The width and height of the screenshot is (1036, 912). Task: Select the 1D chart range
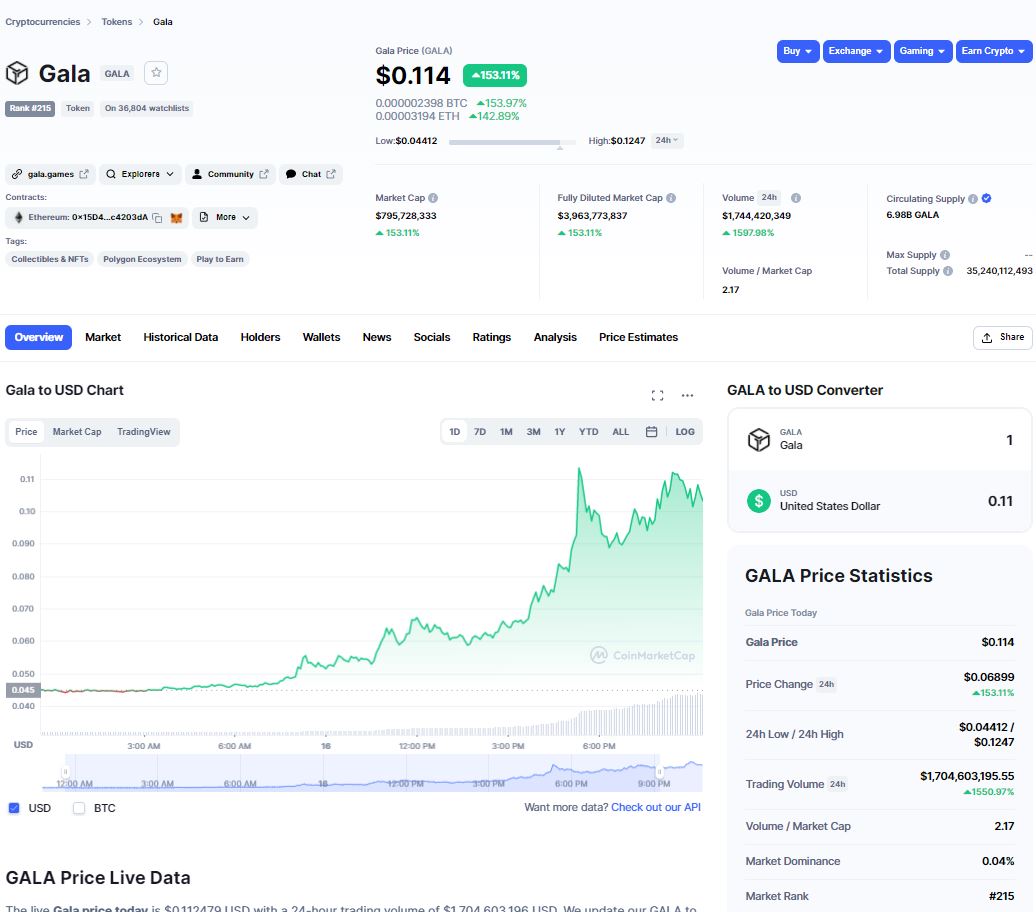pos(455,432)
